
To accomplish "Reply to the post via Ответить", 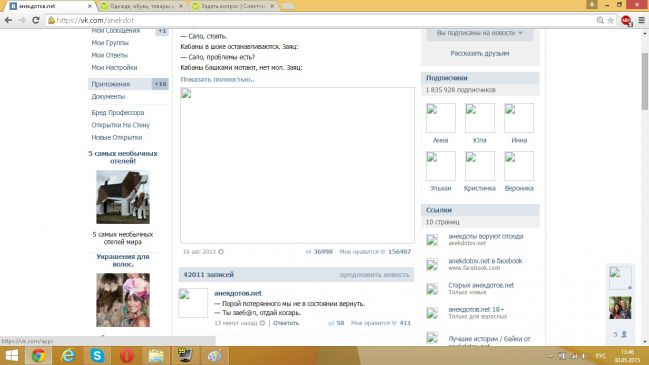I will [x=286, y=323].
